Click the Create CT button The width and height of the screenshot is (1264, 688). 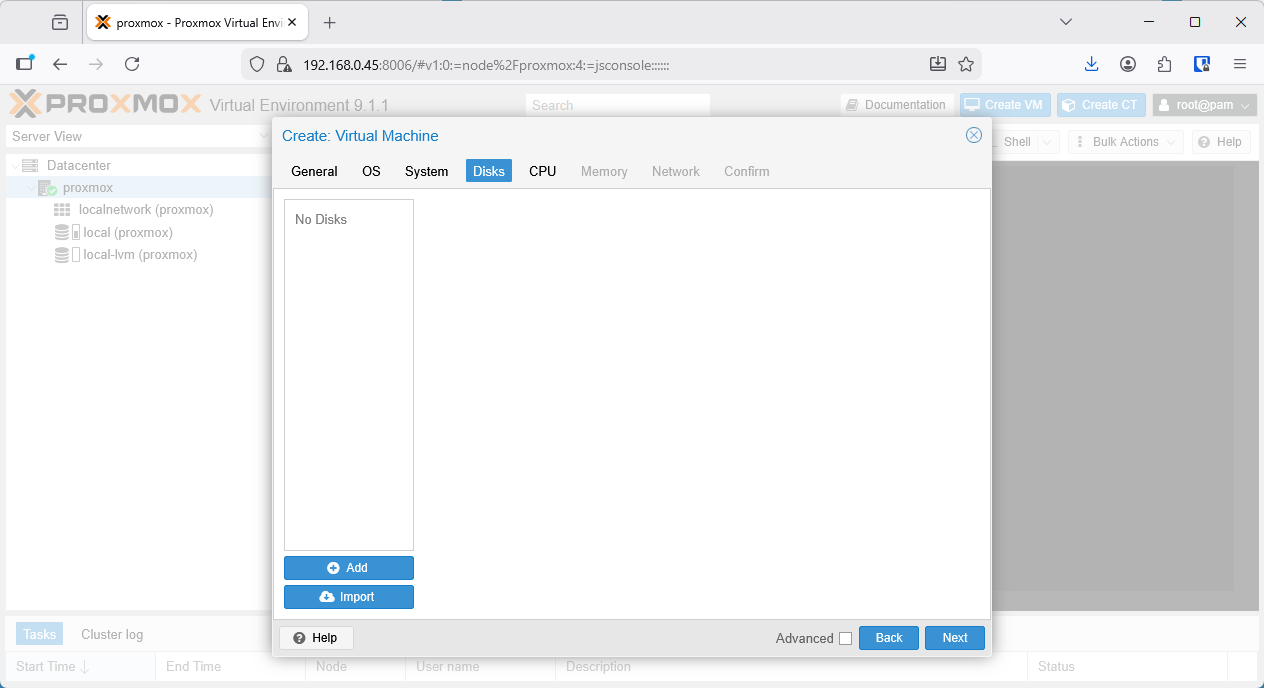click(1101, 105)
